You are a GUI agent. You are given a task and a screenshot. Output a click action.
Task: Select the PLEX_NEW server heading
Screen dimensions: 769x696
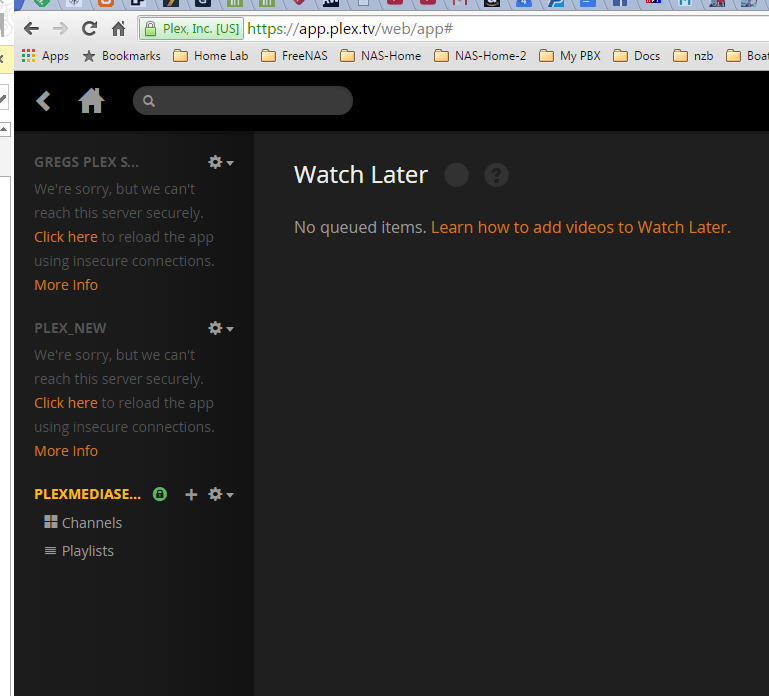point(70,328)
